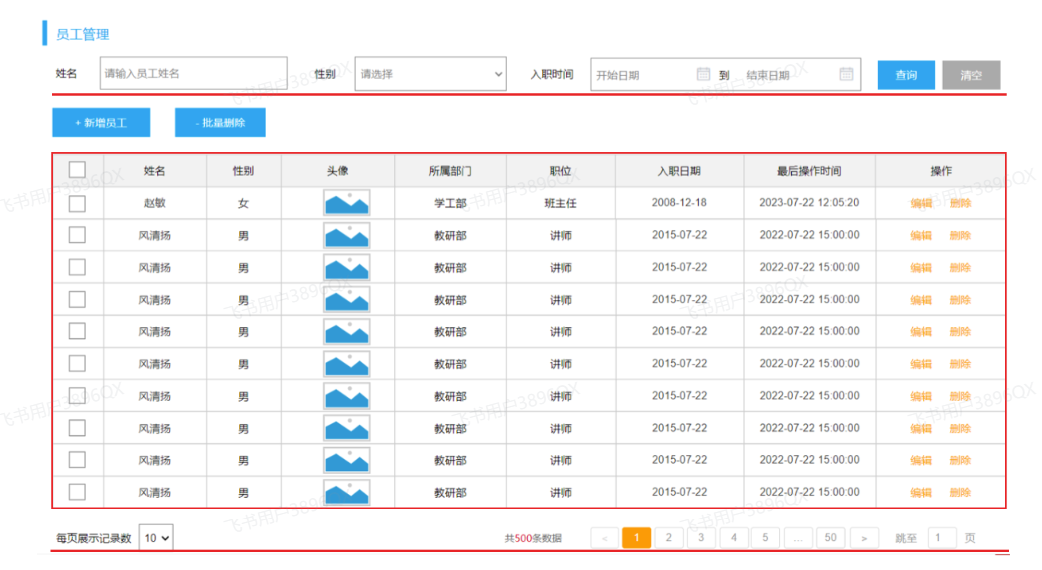Click the previous page arrow

pos(605,537)
